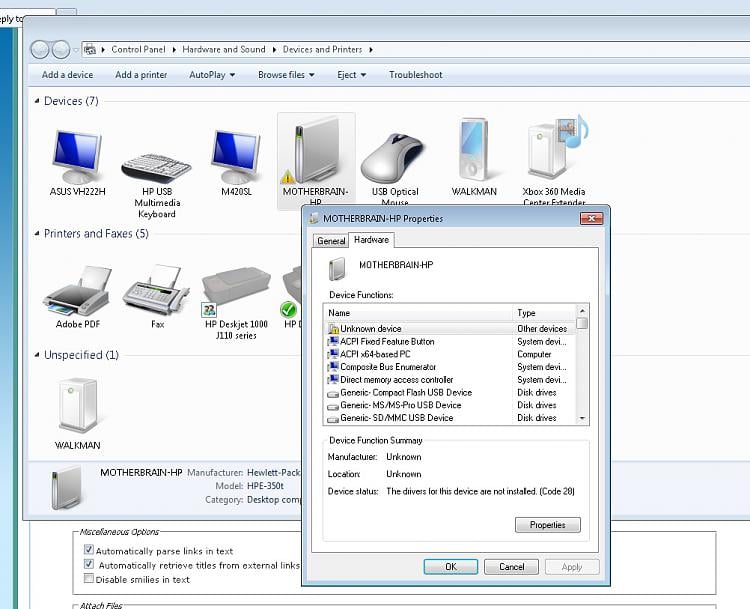Click the Devices and Printers breadcrumb
Viewport: 750px width, 609px height.
pyautogui.click(x=322, y=49)
